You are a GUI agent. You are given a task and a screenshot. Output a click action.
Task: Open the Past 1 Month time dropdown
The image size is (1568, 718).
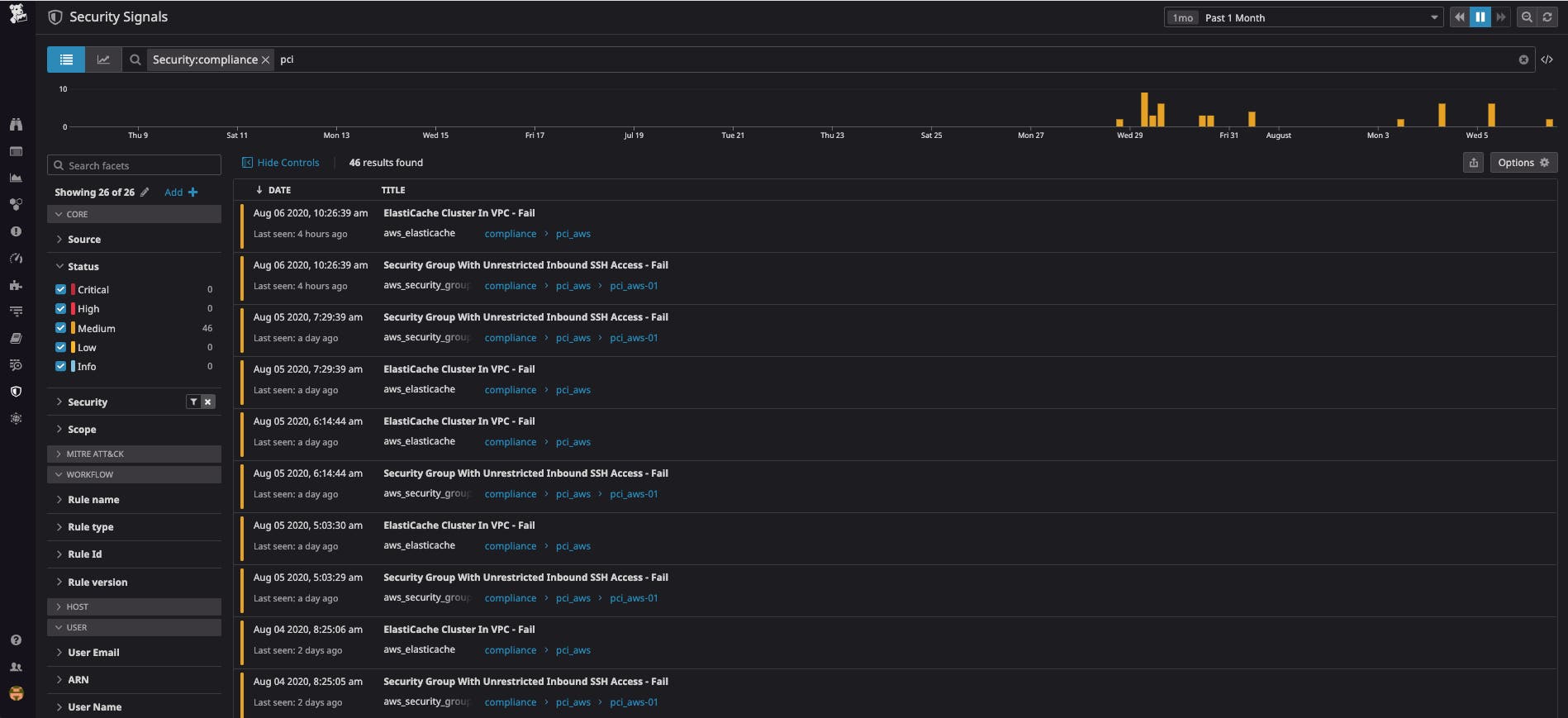coord(1304,17)
